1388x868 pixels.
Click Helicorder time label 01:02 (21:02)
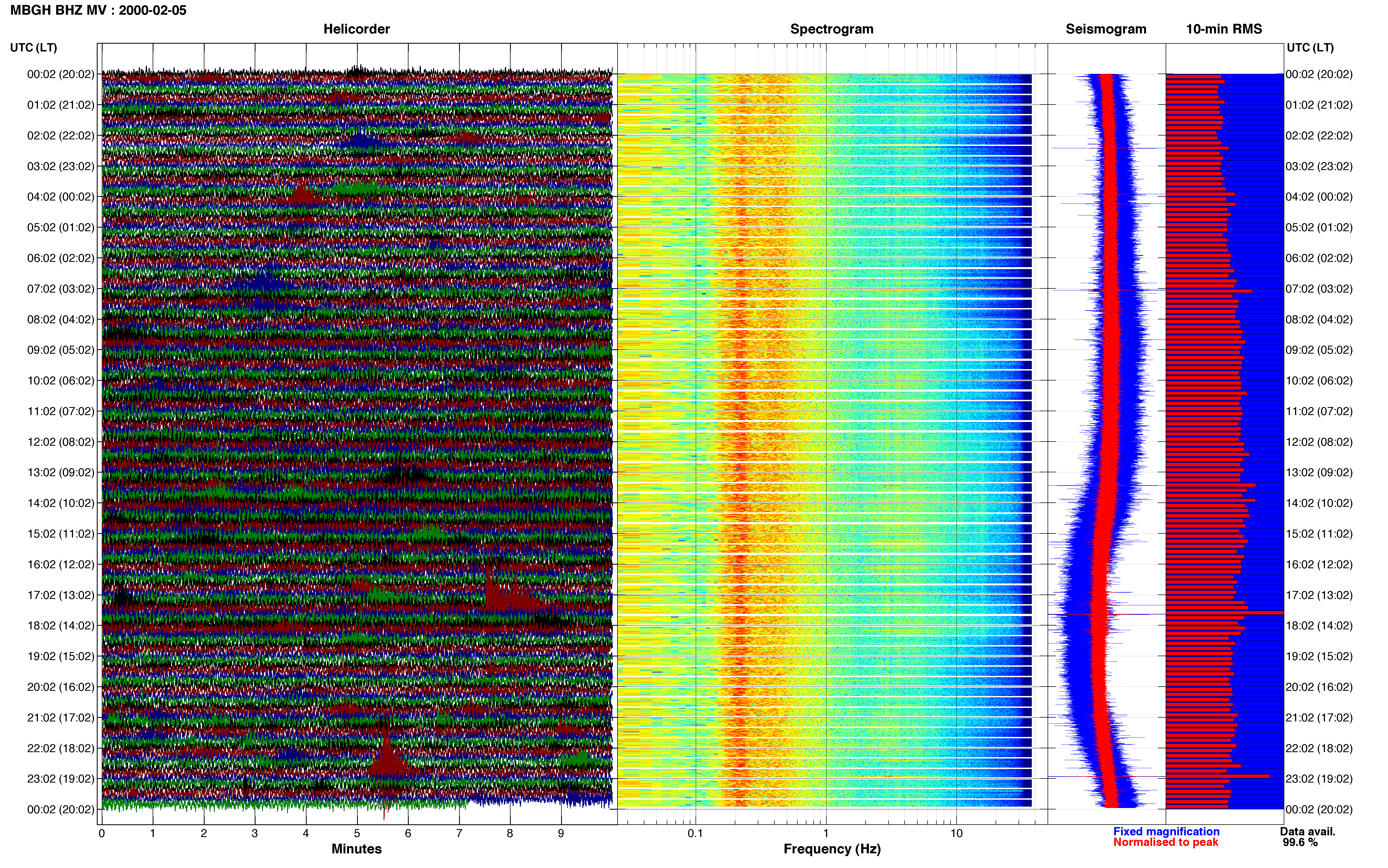pos(61,105)
